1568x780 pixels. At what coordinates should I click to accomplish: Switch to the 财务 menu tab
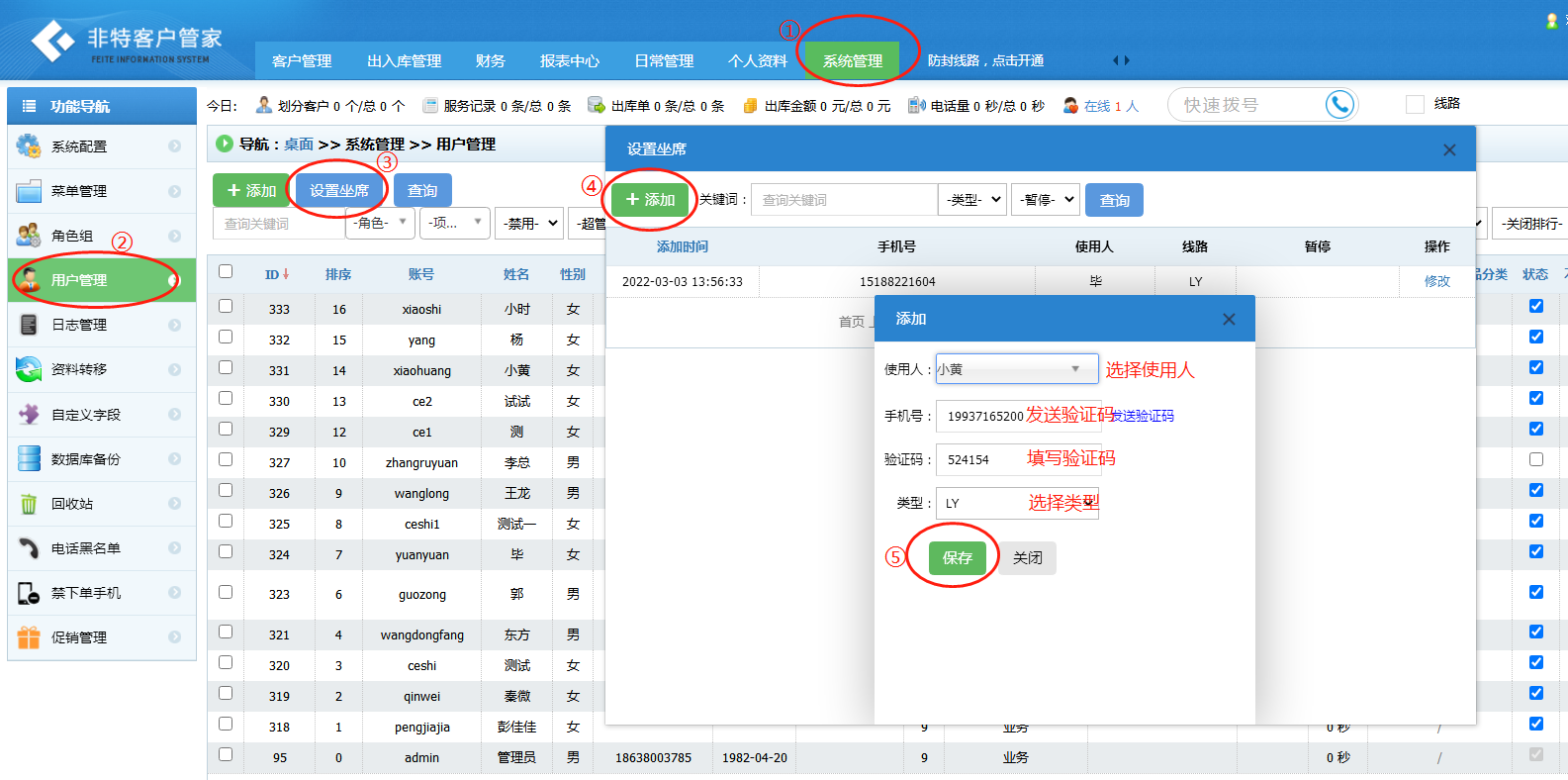point(490,61)
